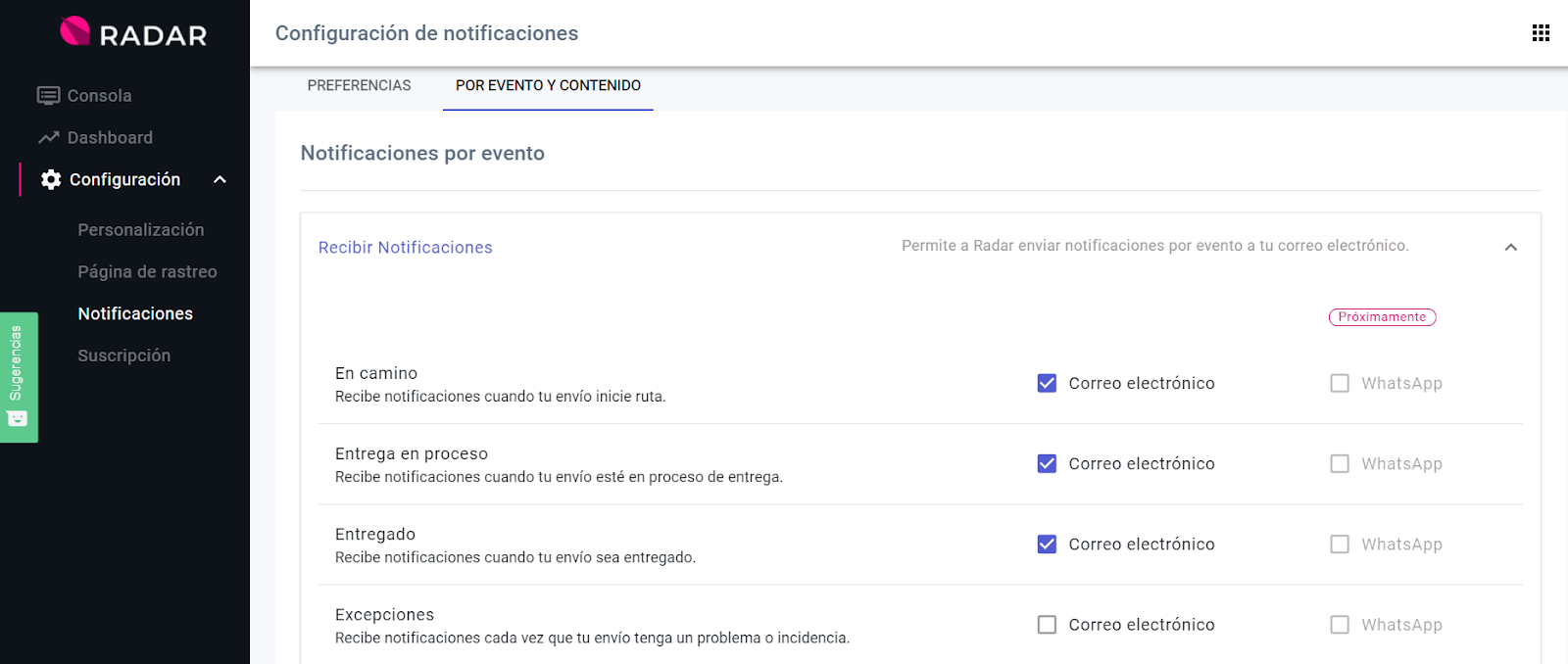
Task: Toggle Correo electrónico for Entregado
Action: pyautogui.click(x=1047, y=545)
